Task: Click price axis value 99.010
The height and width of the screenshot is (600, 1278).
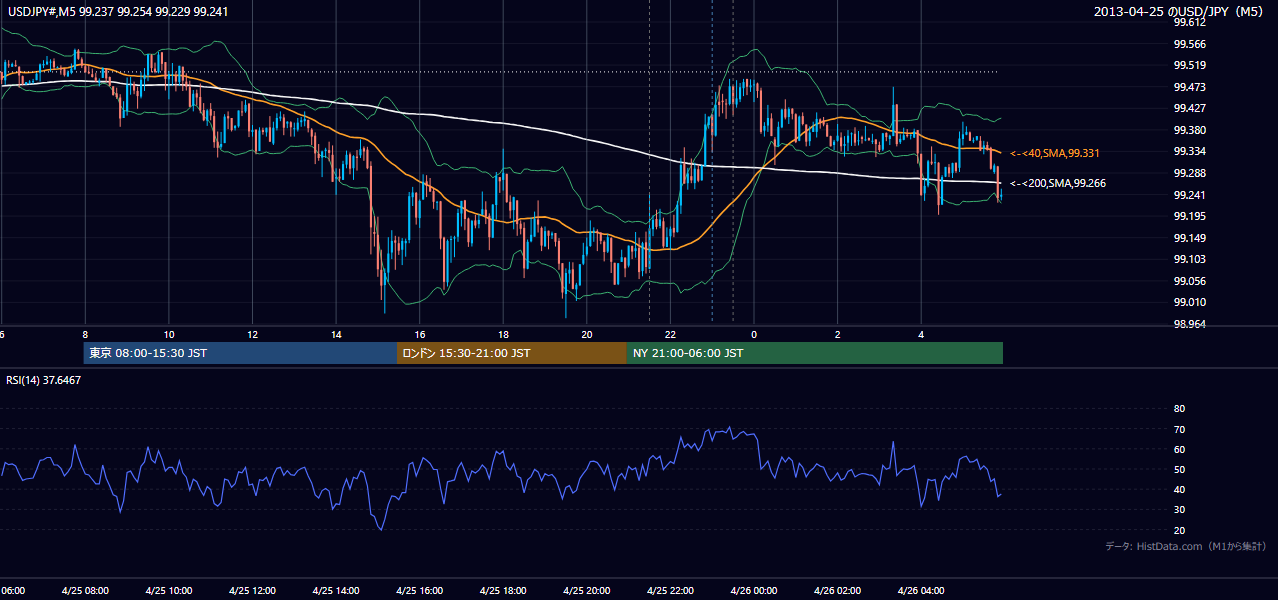Action: coord(1189,302)
